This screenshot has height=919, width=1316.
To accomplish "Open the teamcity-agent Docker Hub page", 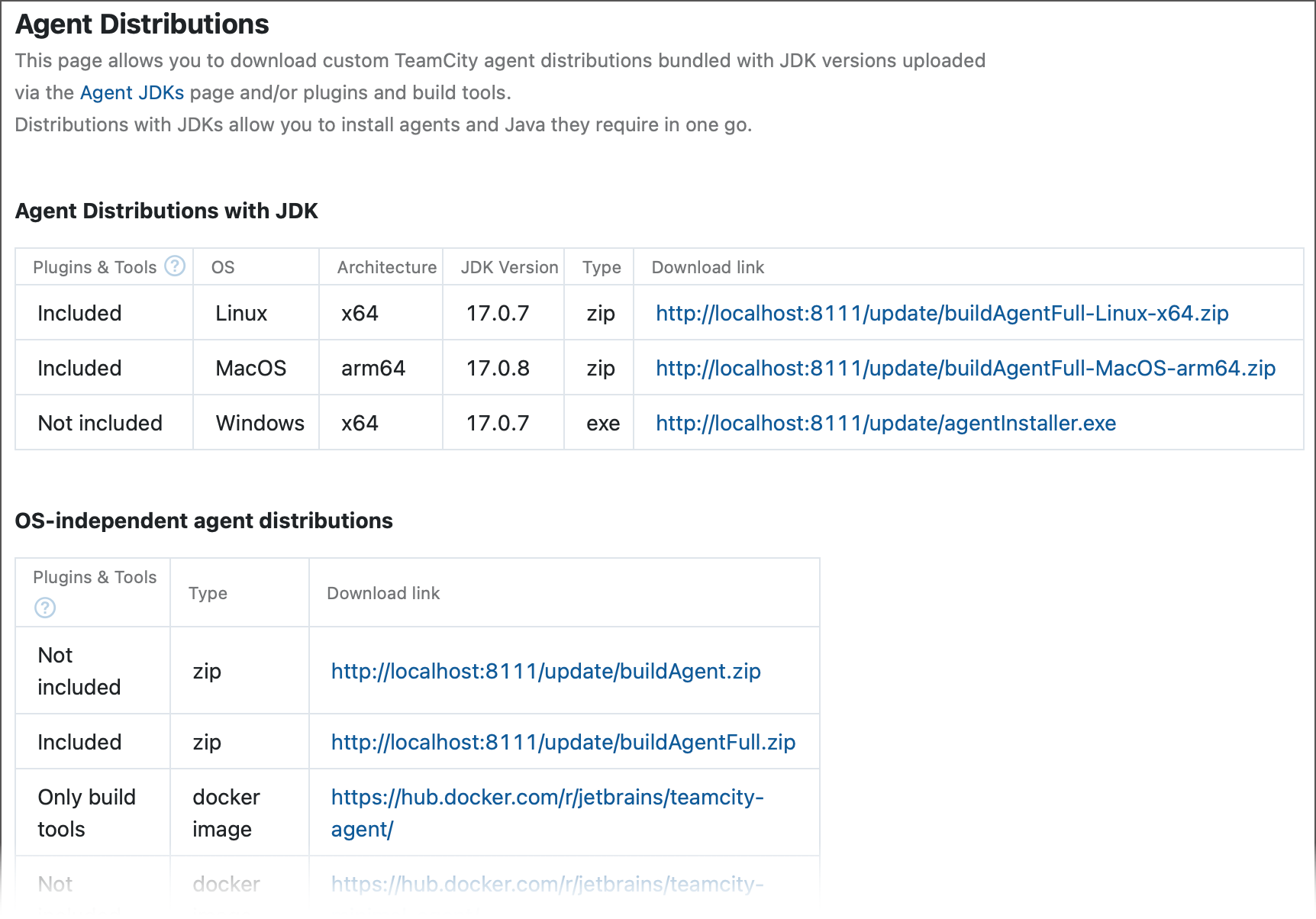I will 547,812.
